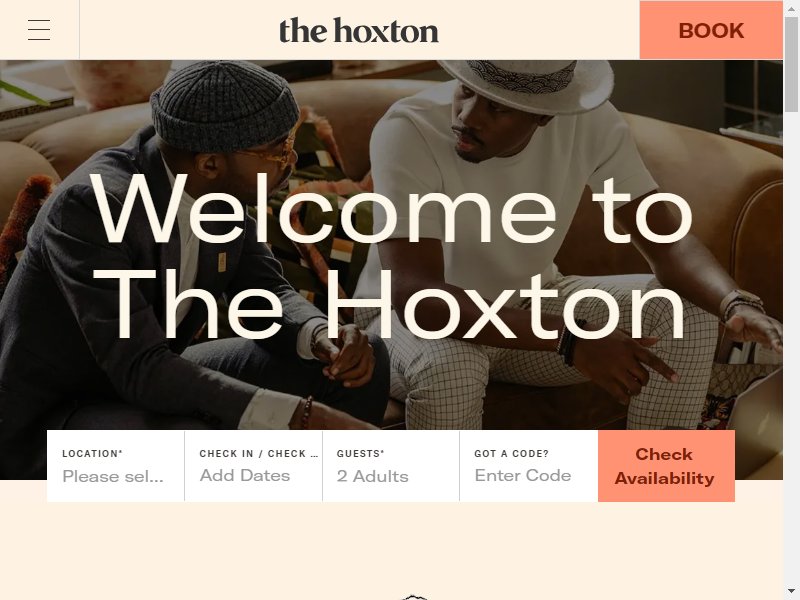Click the Add Dates placeholder text
This screenshot has width=800, height=600.
coord(245,476)
